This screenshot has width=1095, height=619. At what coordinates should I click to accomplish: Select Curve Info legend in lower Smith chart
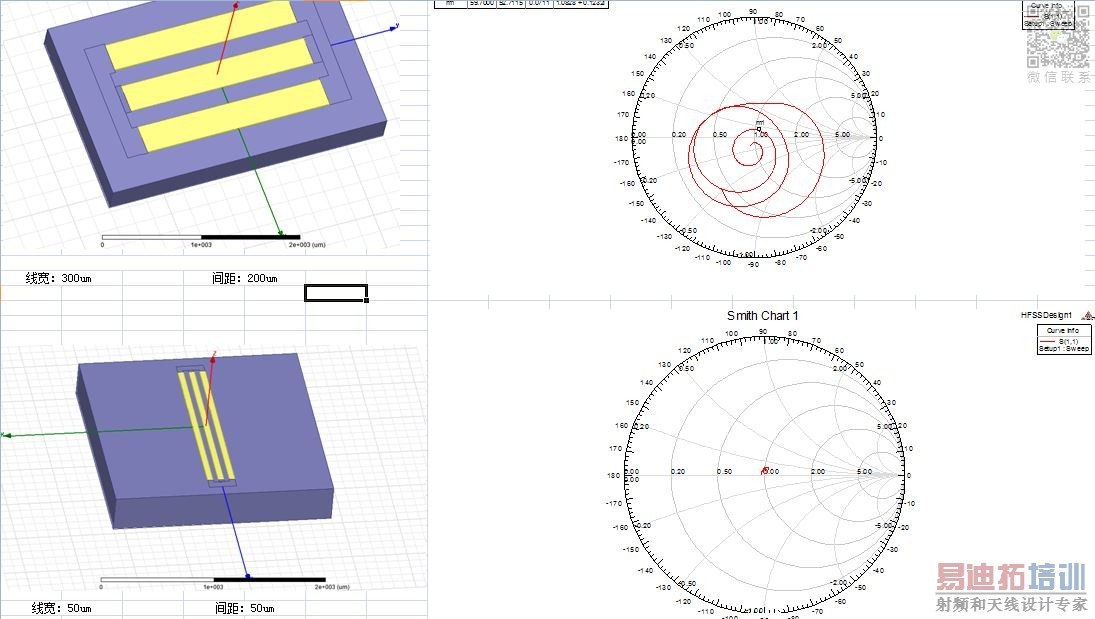(1064, 340)
